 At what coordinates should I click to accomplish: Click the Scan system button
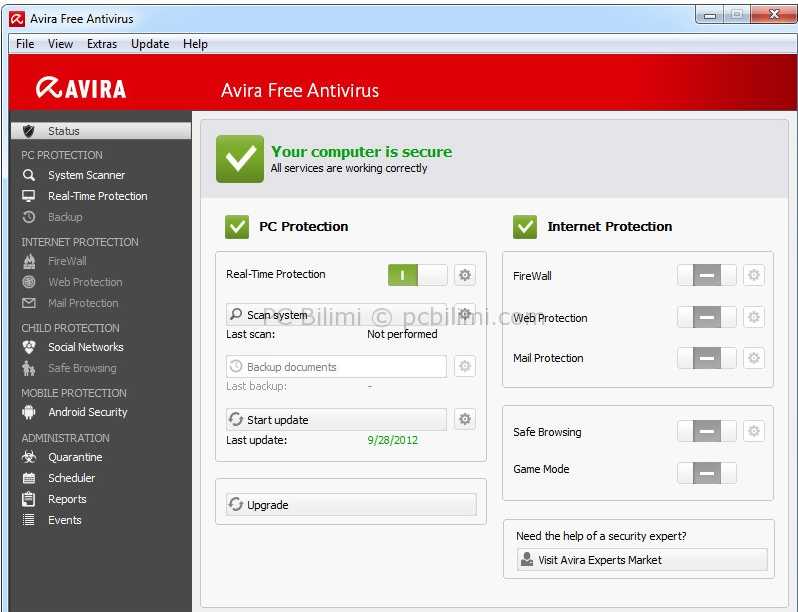coord(336,314)
